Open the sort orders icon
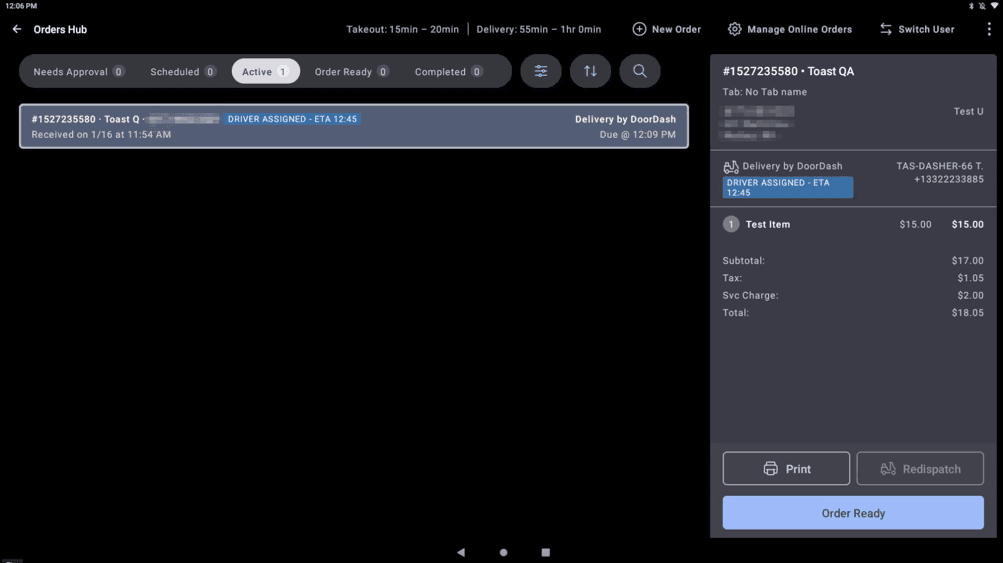Screen dimensions: 1003x563 pyautogui.click(x=590, y=71)
